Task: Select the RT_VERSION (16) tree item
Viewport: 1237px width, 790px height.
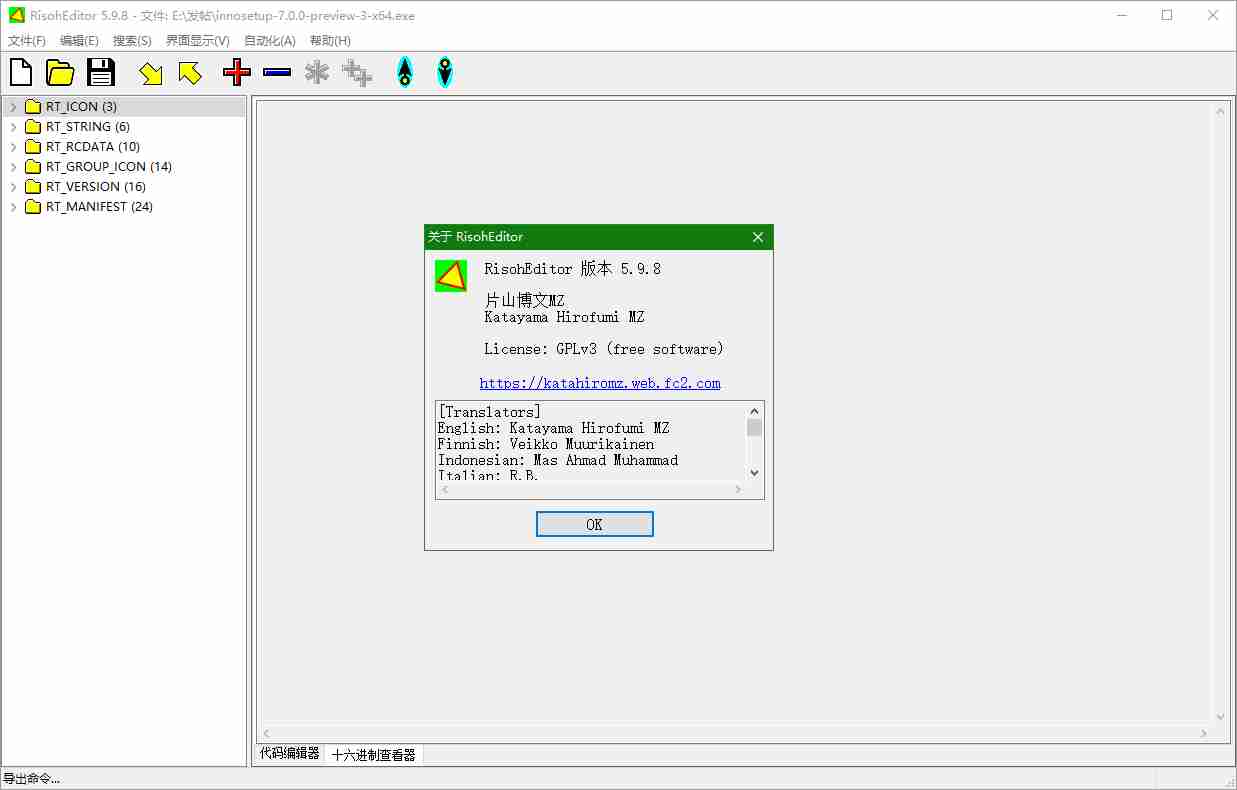Action: click(96, 186)
